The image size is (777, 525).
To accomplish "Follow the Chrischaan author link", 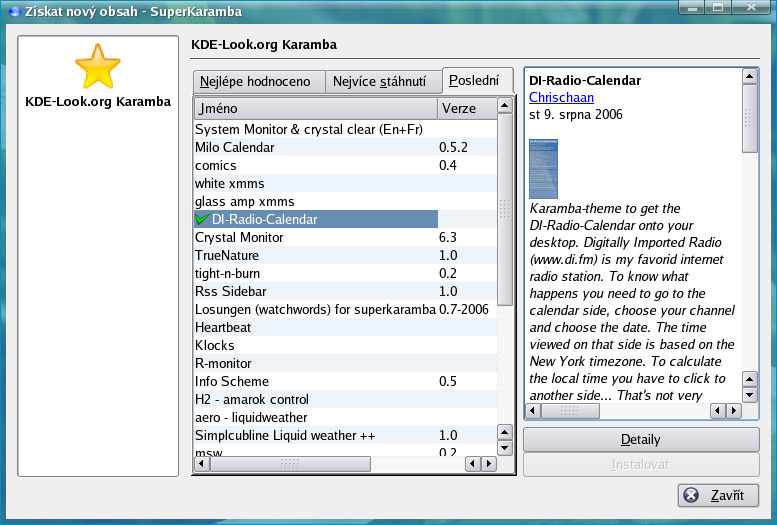I will click(561, 97).
